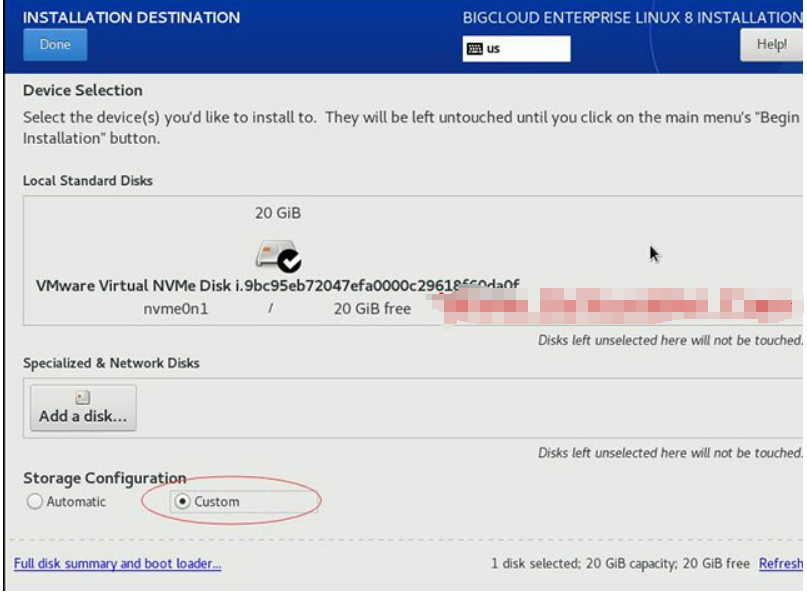
Task: Click the 1 disk selected status text
Action: click(x=620, y=564)
